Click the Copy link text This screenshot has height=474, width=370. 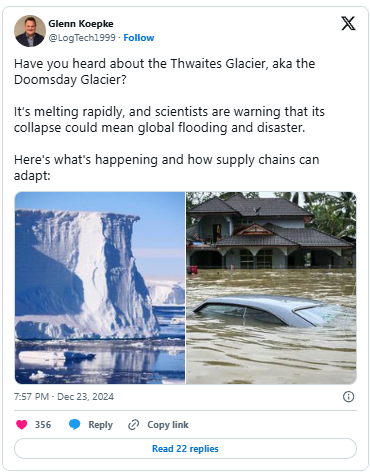[x=168, y=425]
